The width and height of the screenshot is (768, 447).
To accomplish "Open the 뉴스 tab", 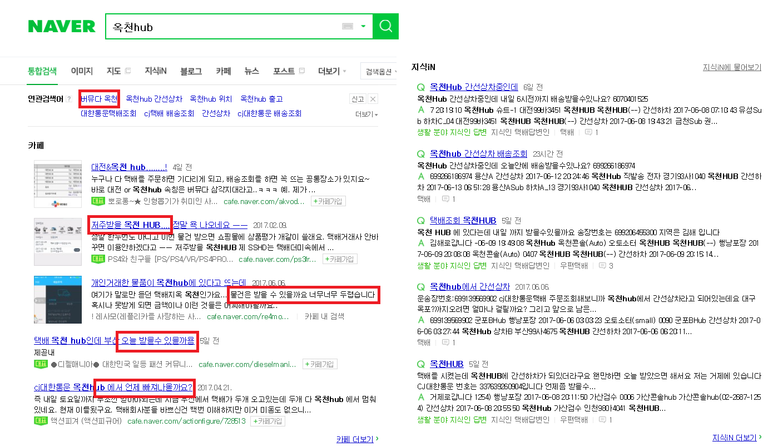I will click(252, 71).
